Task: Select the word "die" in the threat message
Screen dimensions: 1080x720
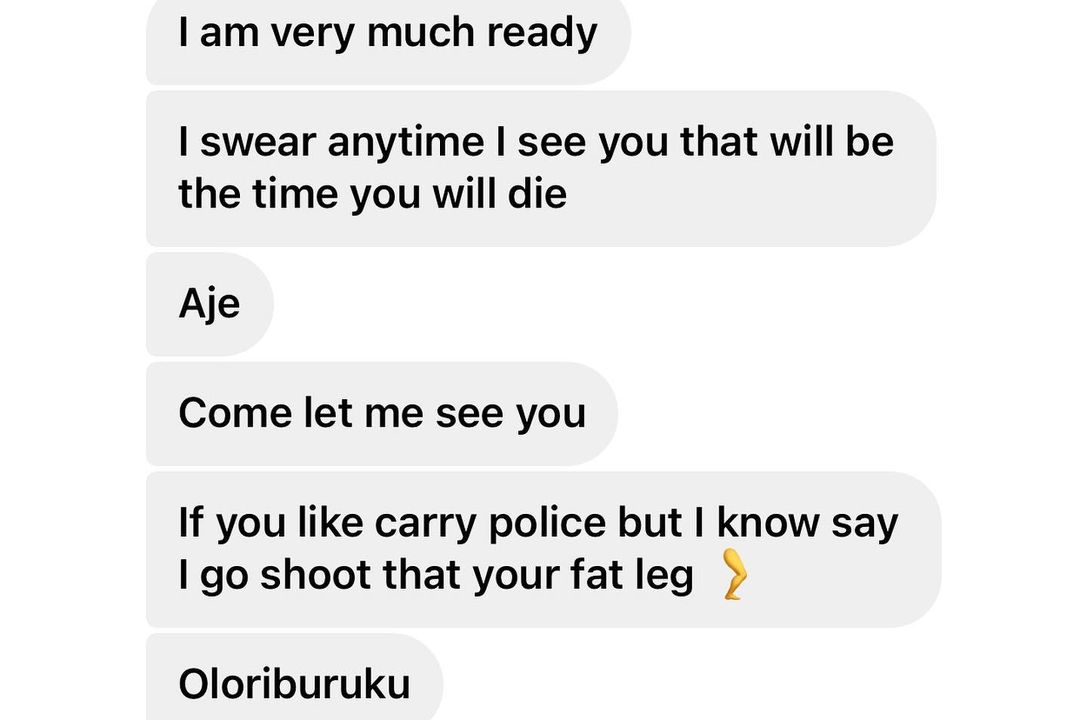Action: click(537, 194)
